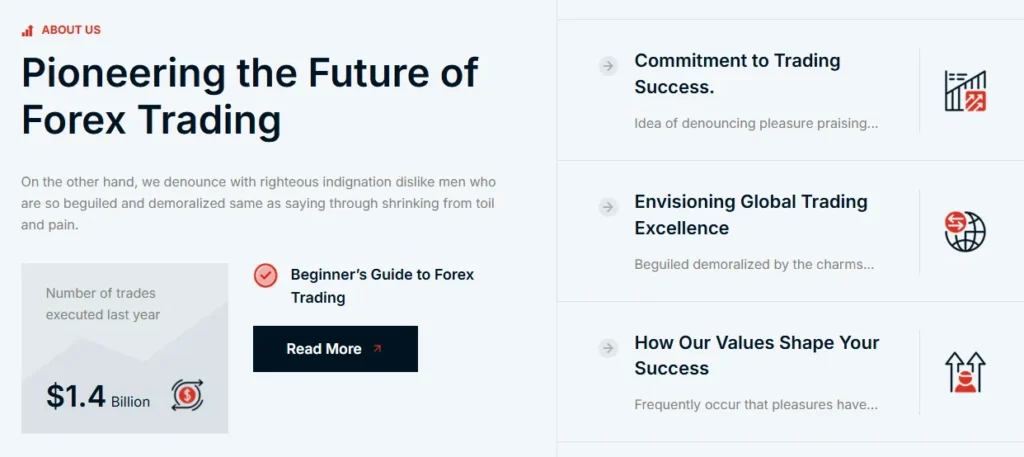Click the Pioneering the Future heading
1024x457 pixels.
click(x=249, y=96)
